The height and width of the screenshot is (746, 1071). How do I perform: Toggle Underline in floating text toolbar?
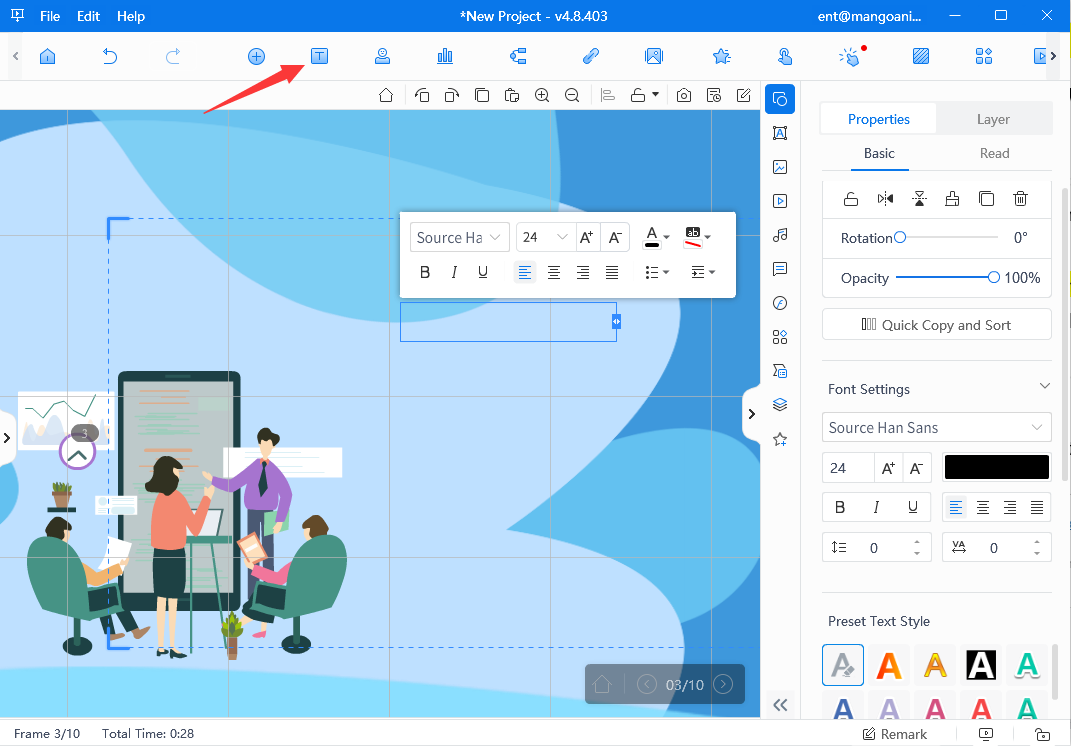[483, 272]
